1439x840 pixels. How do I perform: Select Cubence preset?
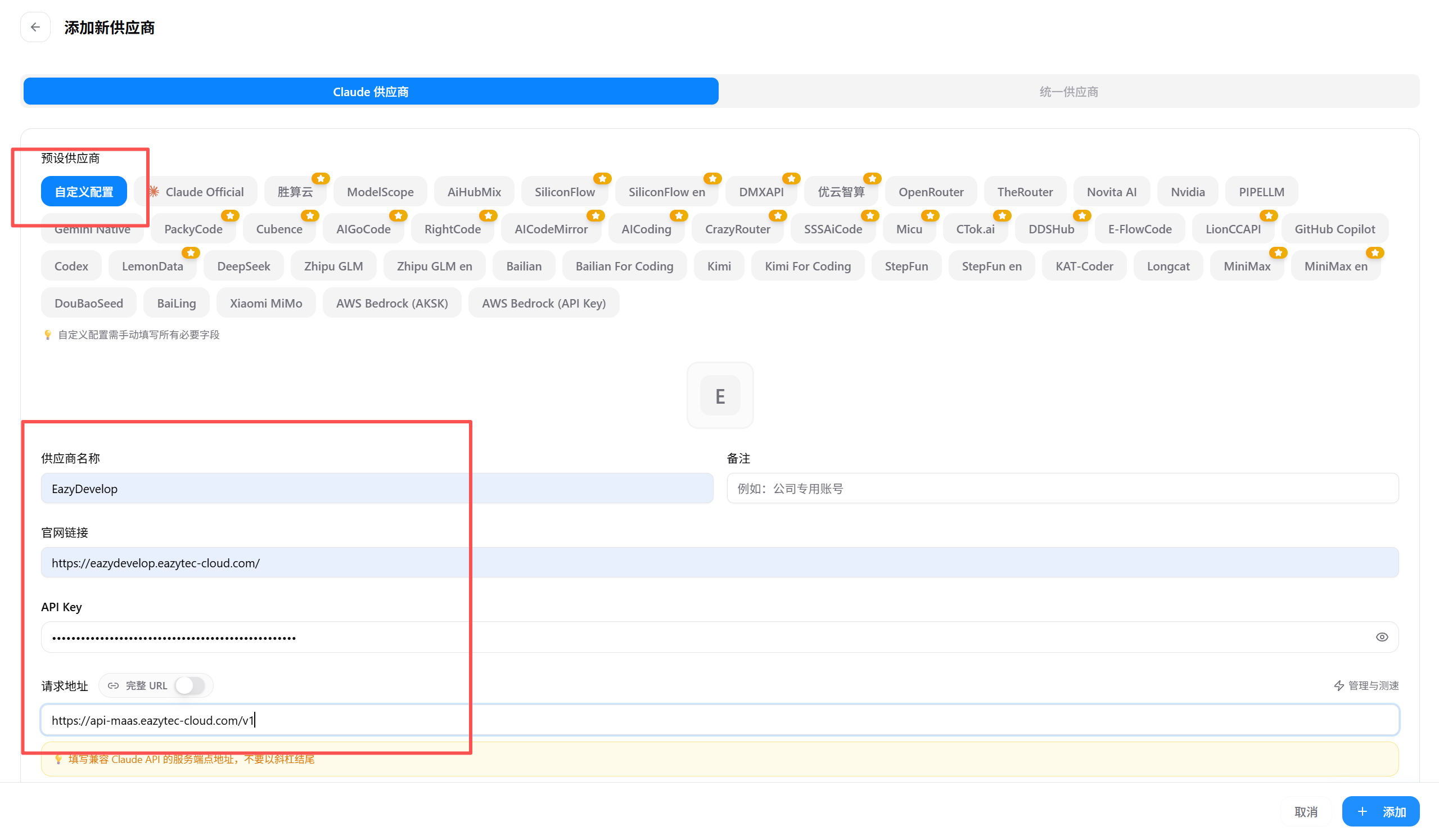(279, 228)
